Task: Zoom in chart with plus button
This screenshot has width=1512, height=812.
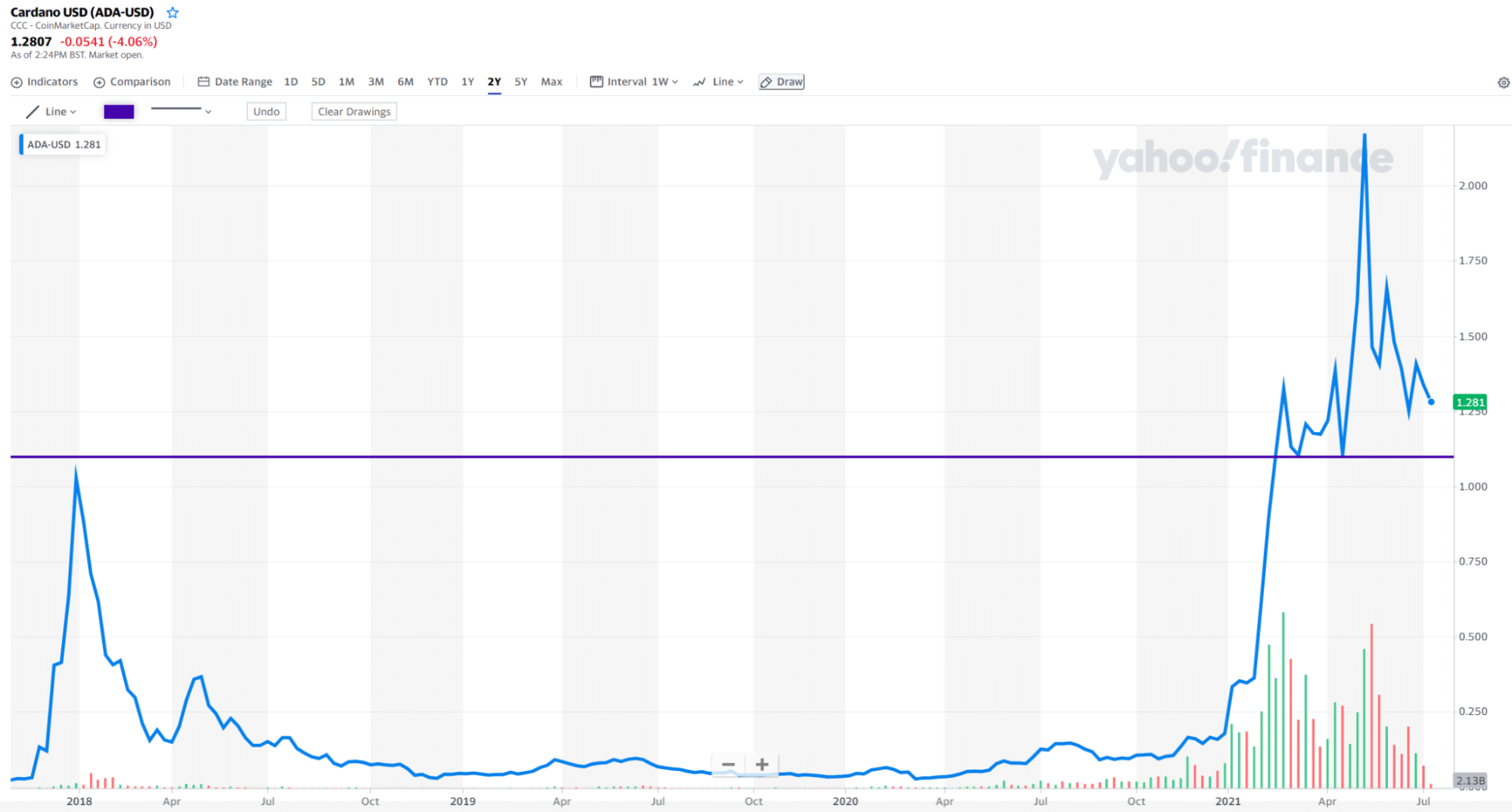Action: tap(762, 764)
